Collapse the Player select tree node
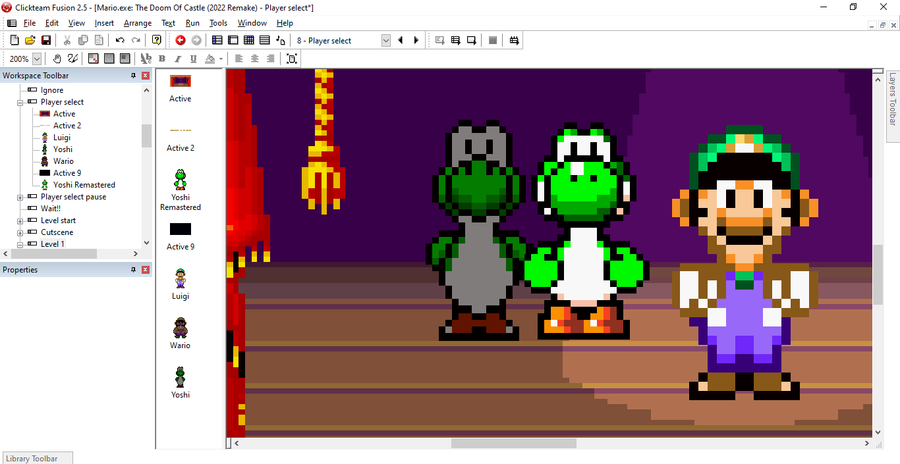This screenshot has width=900, height=464. (20, 102)
